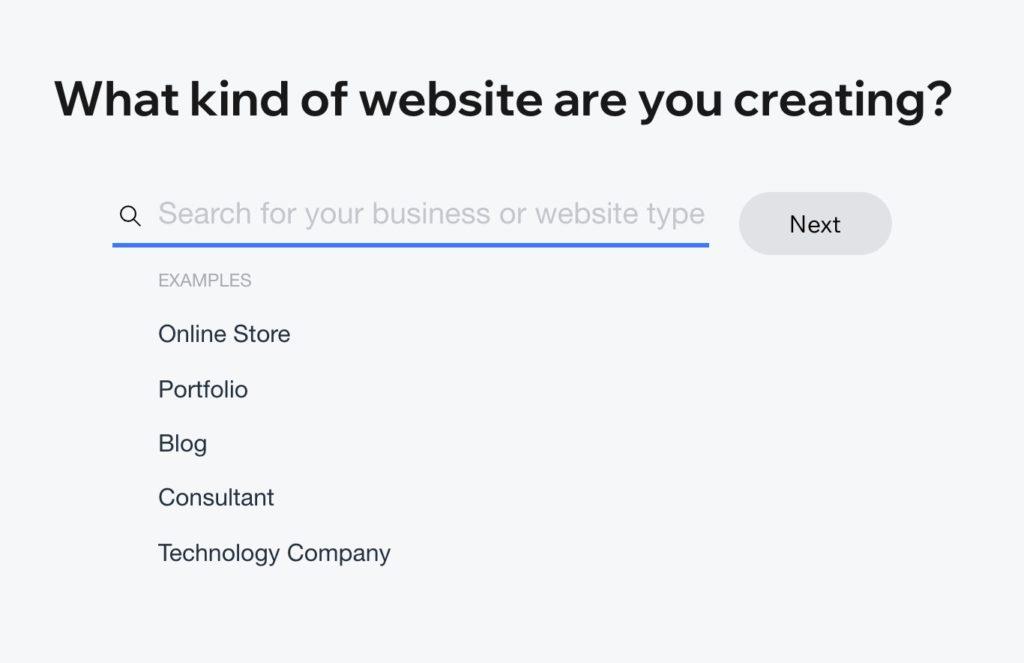Click the word "Online" in the examples list
The image size is (1024, 663).
pyautogui.click(x=191, y=334)
